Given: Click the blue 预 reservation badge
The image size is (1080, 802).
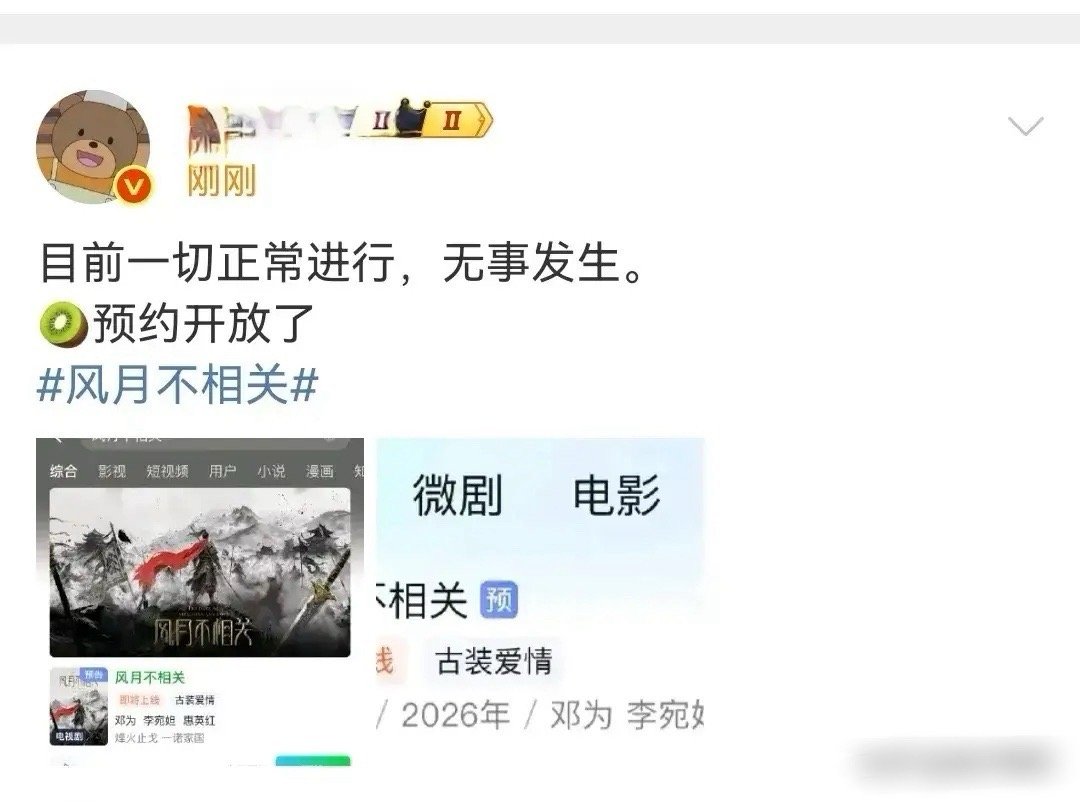Looking at the screenshot, I should coord(499,599).
